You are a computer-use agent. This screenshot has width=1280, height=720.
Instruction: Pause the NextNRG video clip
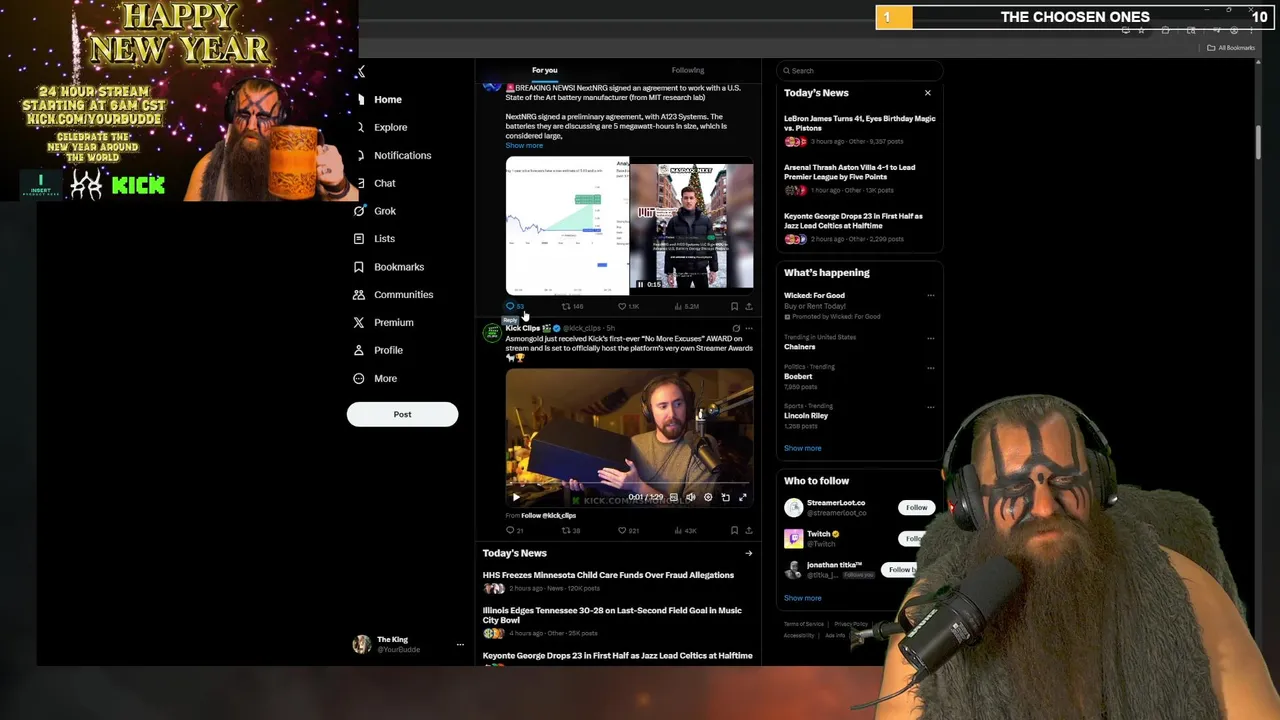pos(641,284)
